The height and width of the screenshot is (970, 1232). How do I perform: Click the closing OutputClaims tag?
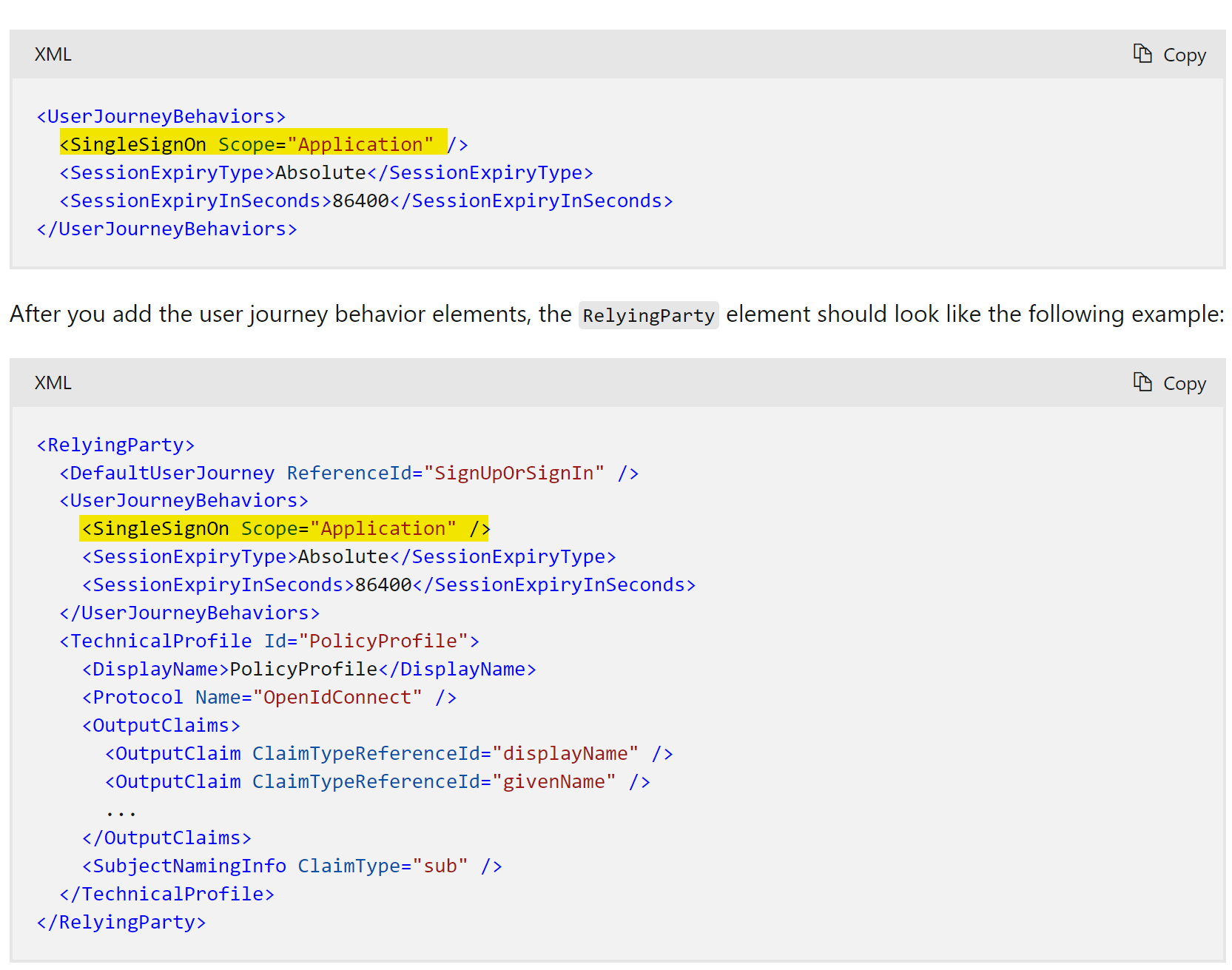coord(167,838)
